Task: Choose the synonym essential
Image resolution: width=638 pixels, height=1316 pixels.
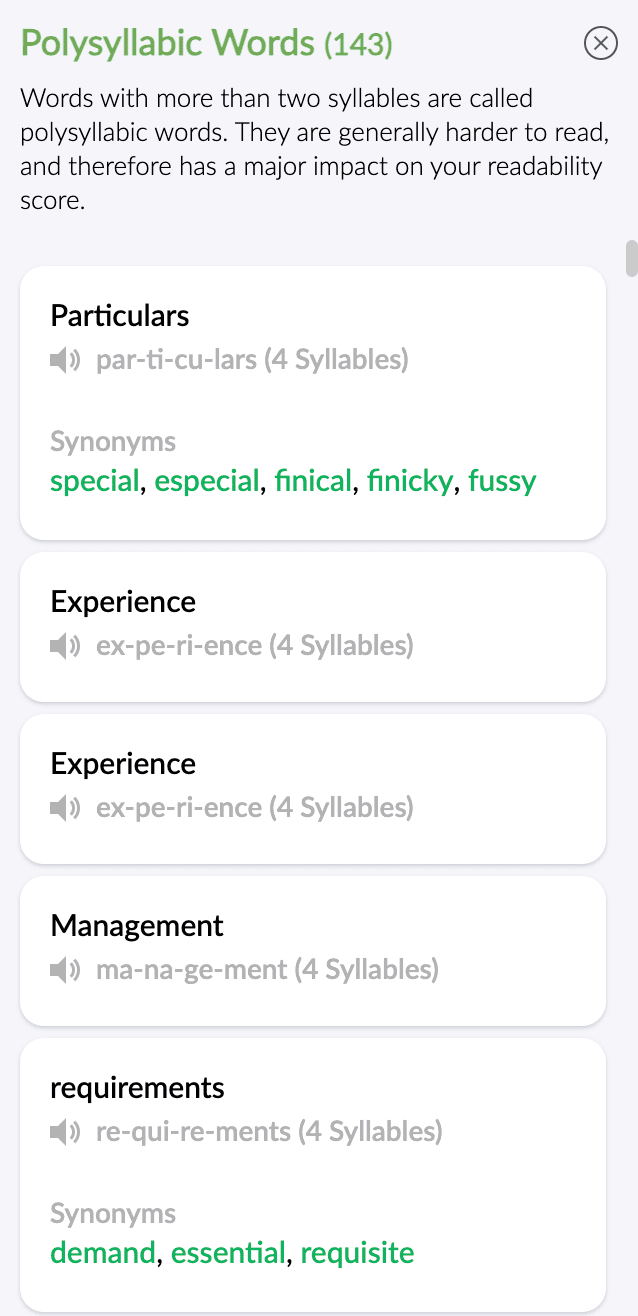Action: 225,1252
